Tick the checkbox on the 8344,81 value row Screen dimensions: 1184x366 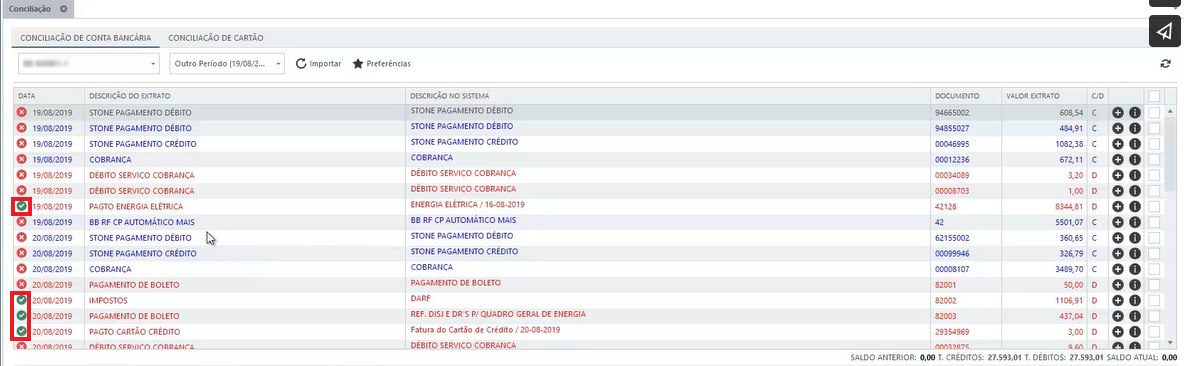[1154, 206]
